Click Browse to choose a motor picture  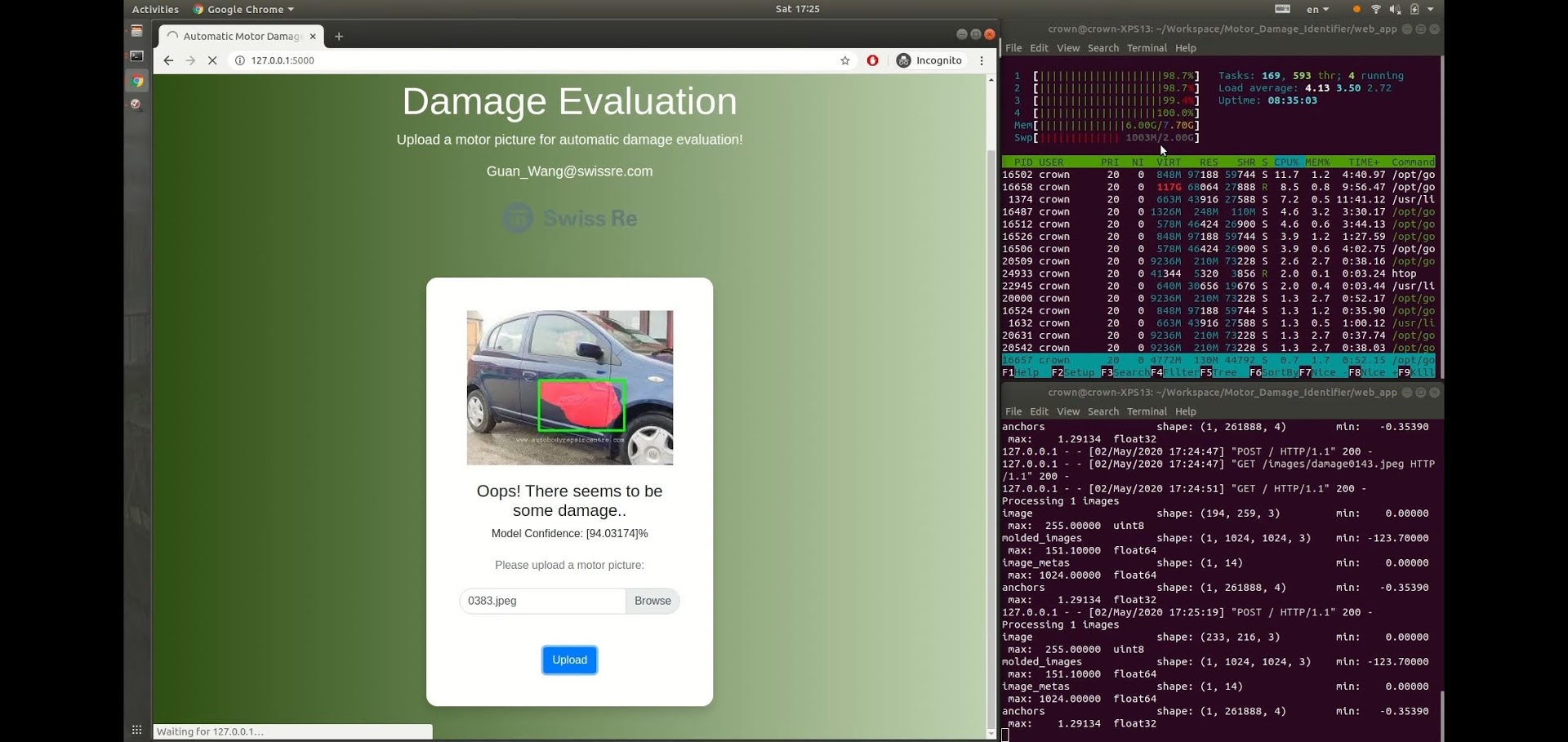pos(653,601)
